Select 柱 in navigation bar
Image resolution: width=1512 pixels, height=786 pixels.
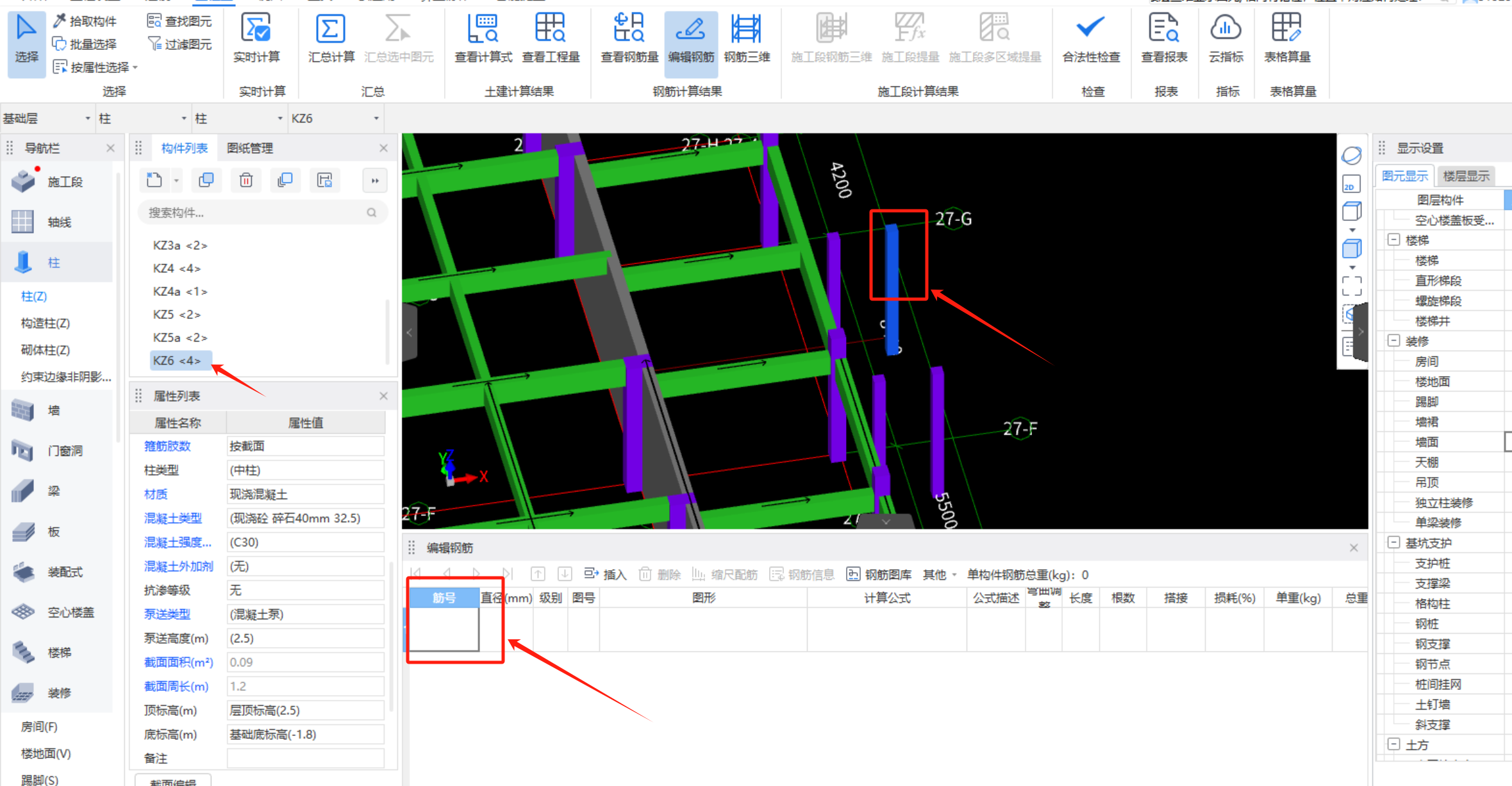(56, 262)
